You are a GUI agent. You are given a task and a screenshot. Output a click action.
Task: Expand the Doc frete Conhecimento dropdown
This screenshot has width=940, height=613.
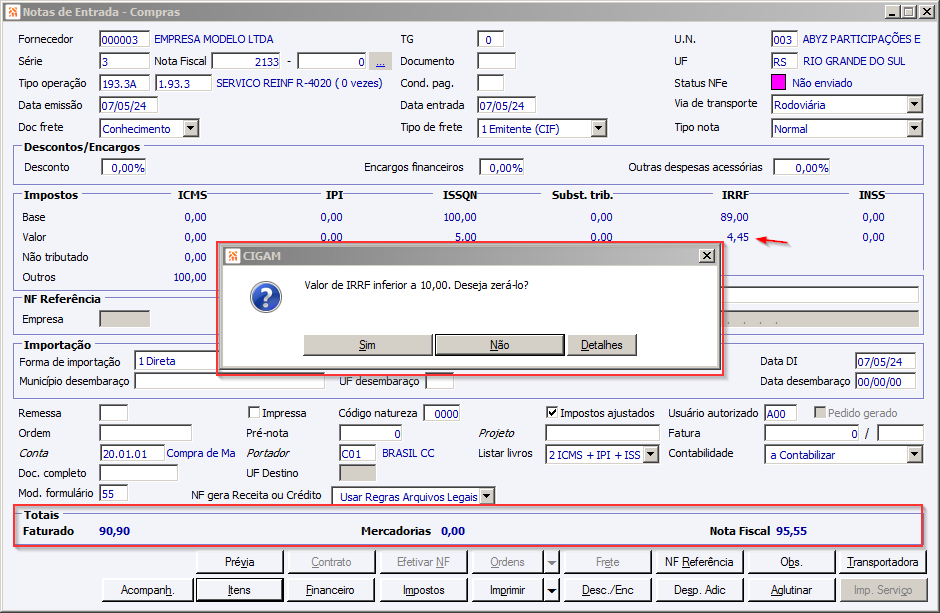[190, 128]
